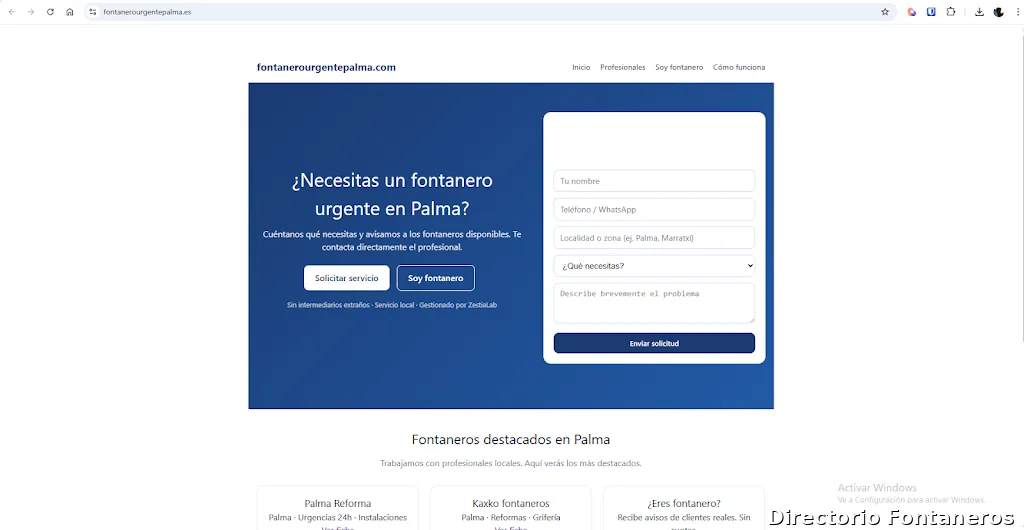Open the downloads icon
This screenshot has width=1024, height=530.
click(979, 12)
